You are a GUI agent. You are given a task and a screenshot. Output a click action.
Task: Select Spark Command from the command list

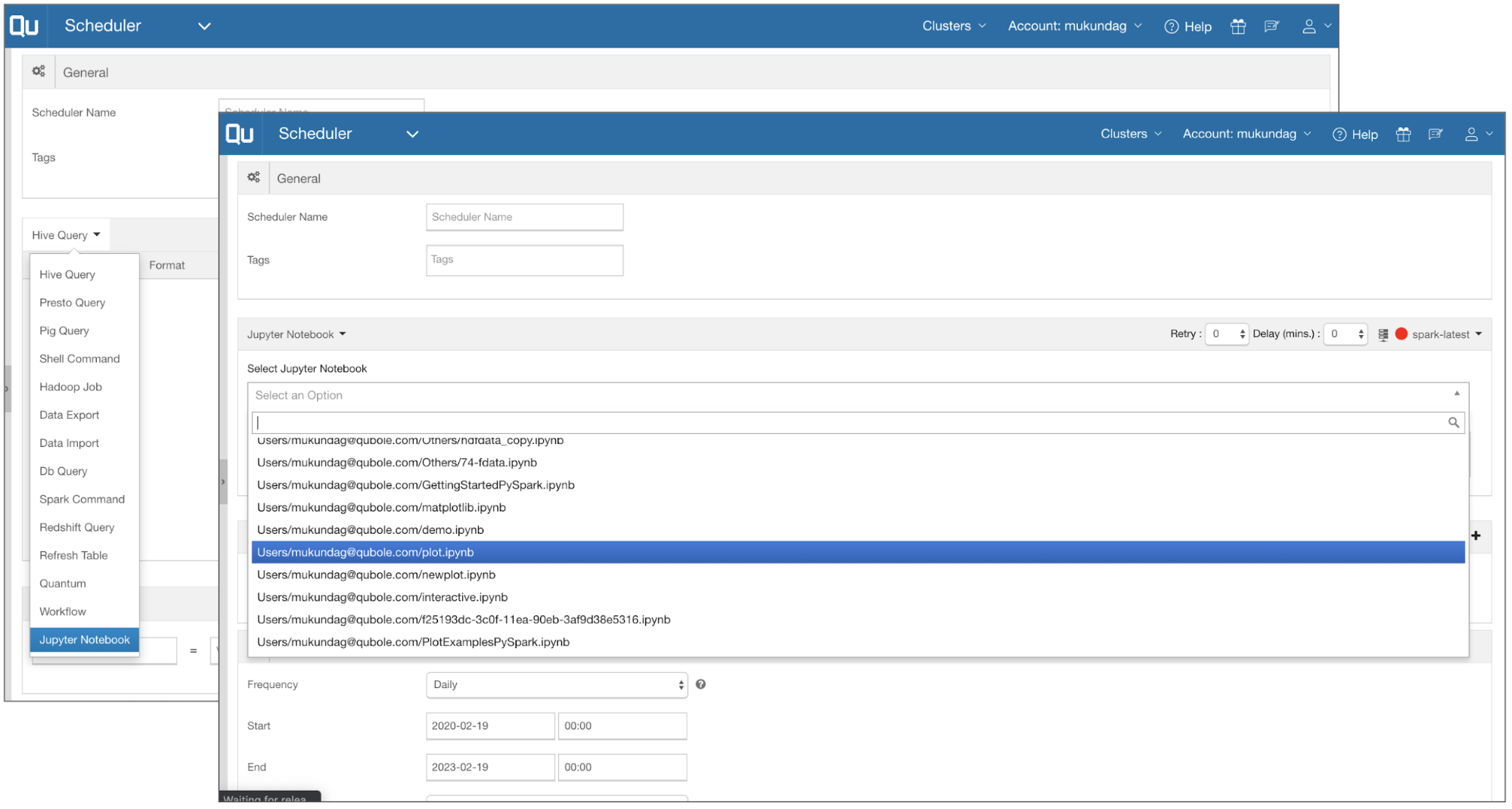point(82,499)
